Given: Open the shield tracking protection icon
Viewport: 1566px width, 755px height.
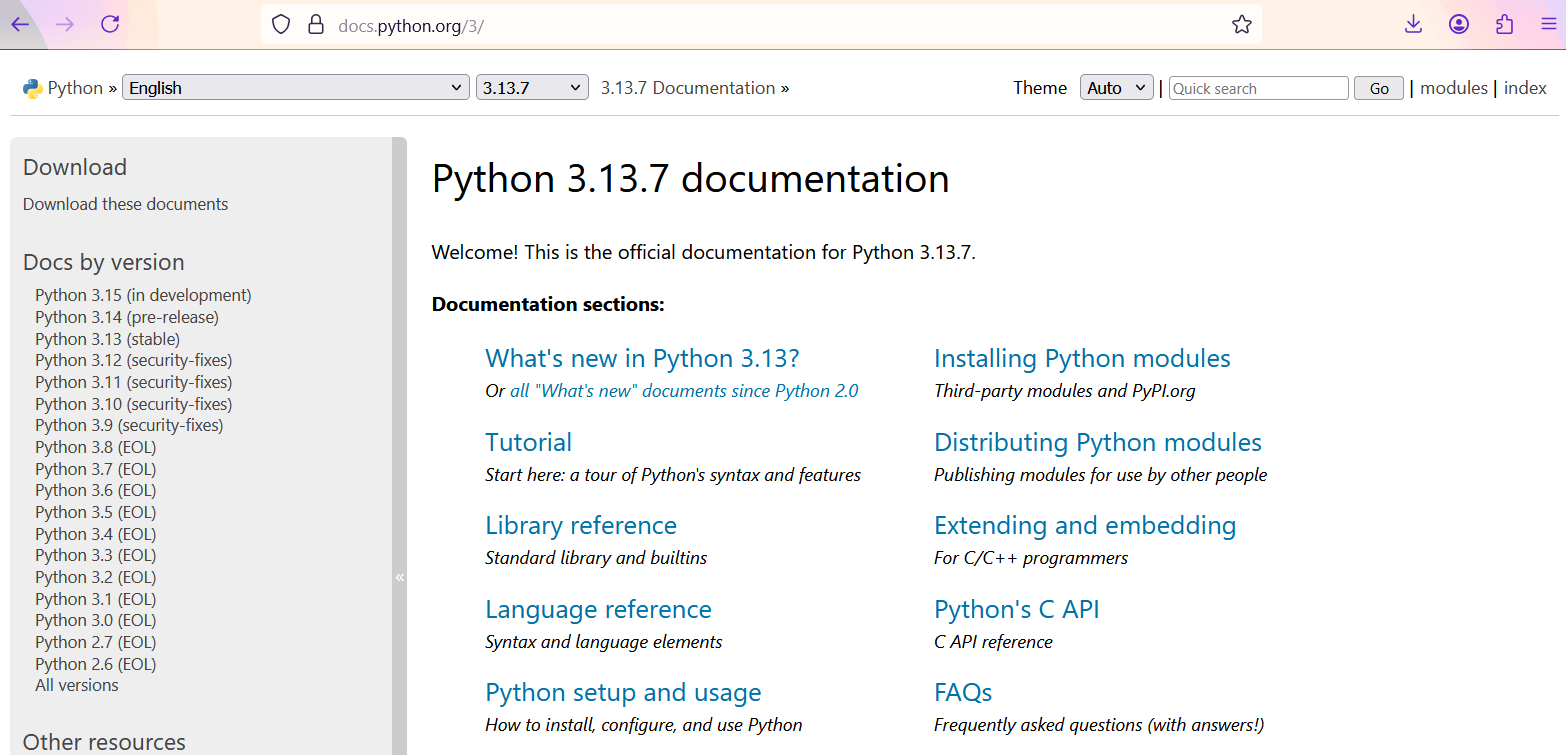Looking at the screenshot, I should [281, 25].
